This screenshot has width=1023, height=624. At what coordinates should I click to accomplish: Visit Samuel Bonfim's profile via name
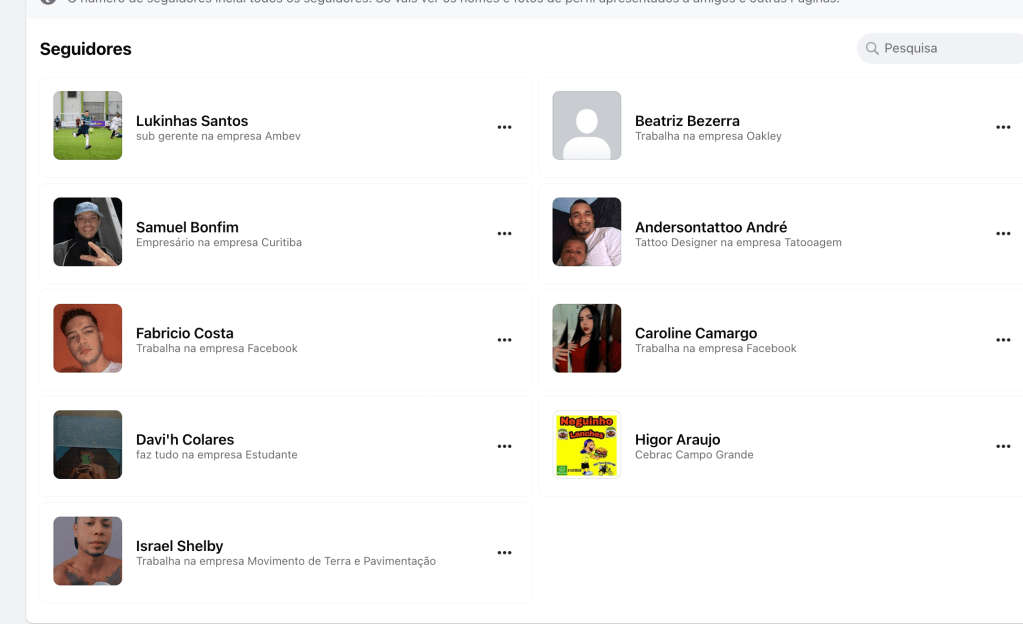[x=187, y=227]
